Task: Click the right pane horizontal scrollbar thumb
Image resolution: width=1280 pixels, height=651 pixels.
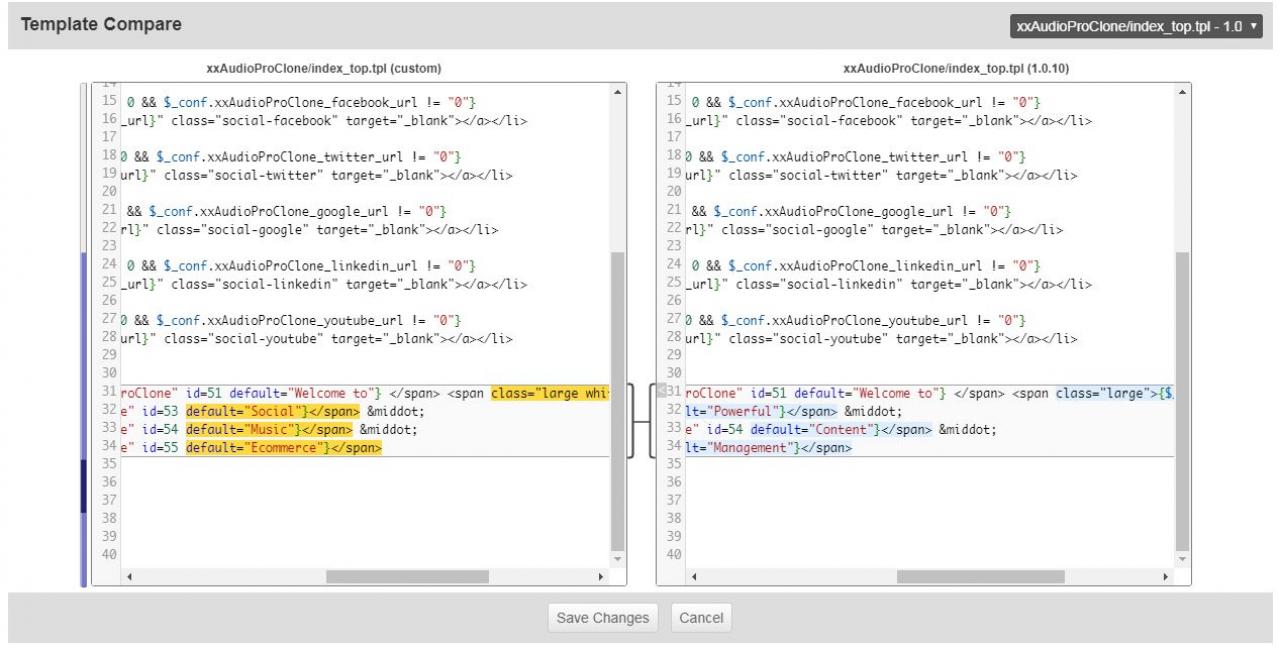Action: (x=980, y=577)
